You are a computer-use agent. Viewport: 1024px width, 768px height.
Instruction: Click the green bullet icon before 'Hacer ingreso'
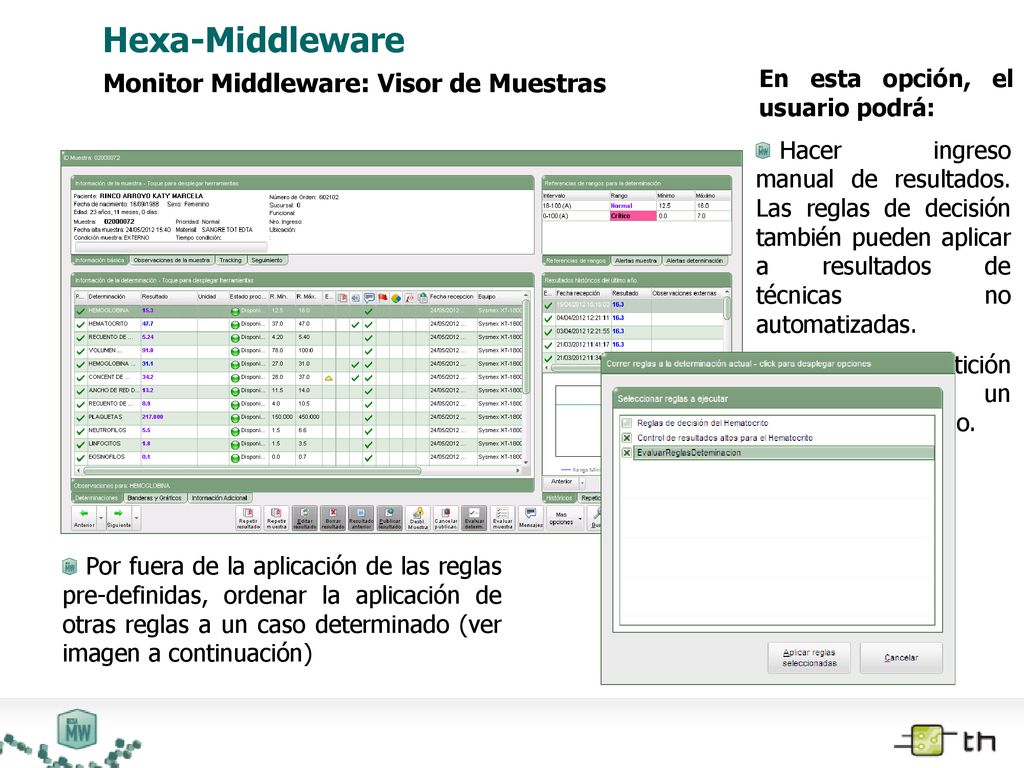[763, 151]
